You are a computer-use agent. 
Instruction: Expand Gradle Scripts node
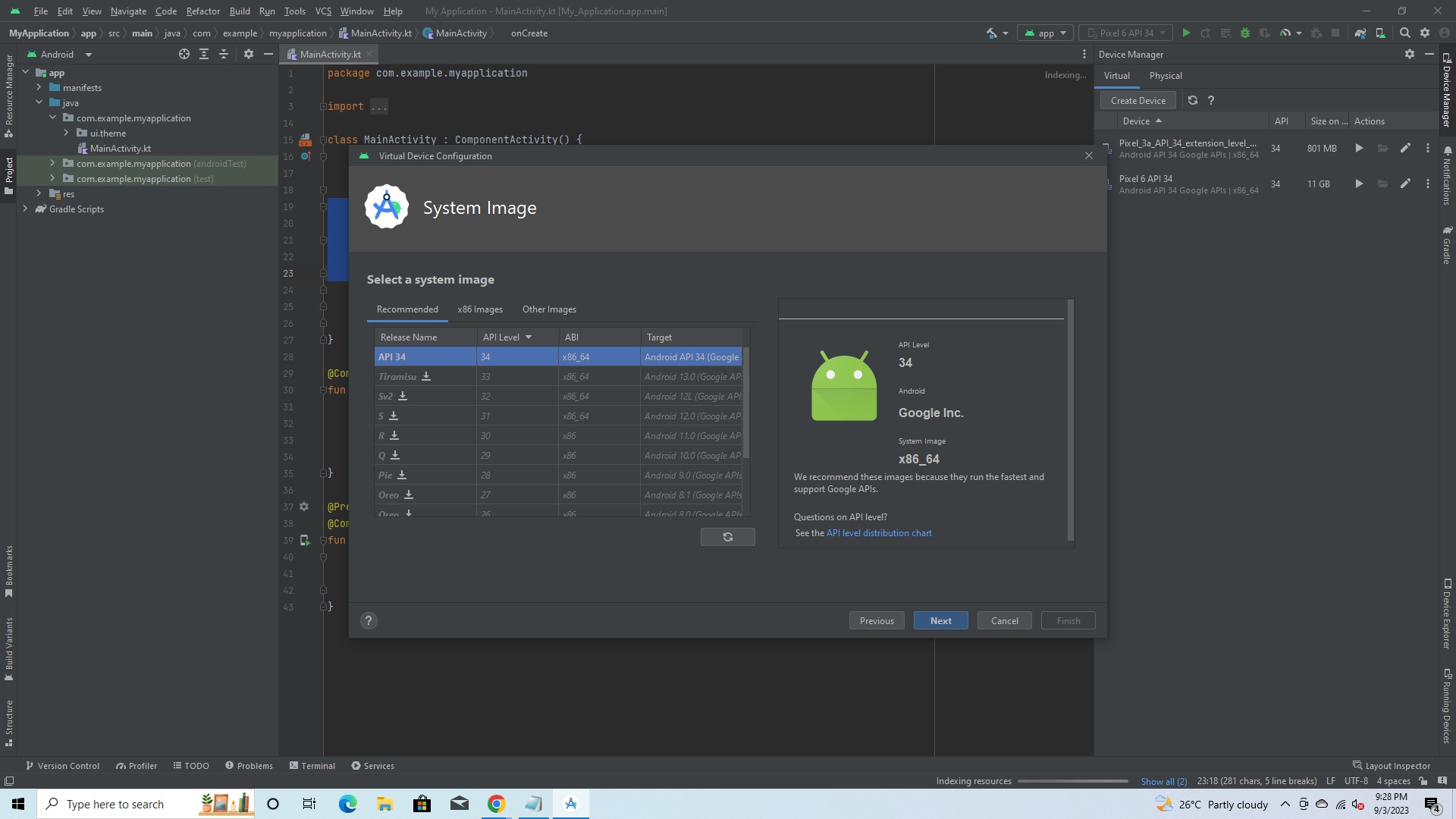point(25,209)
